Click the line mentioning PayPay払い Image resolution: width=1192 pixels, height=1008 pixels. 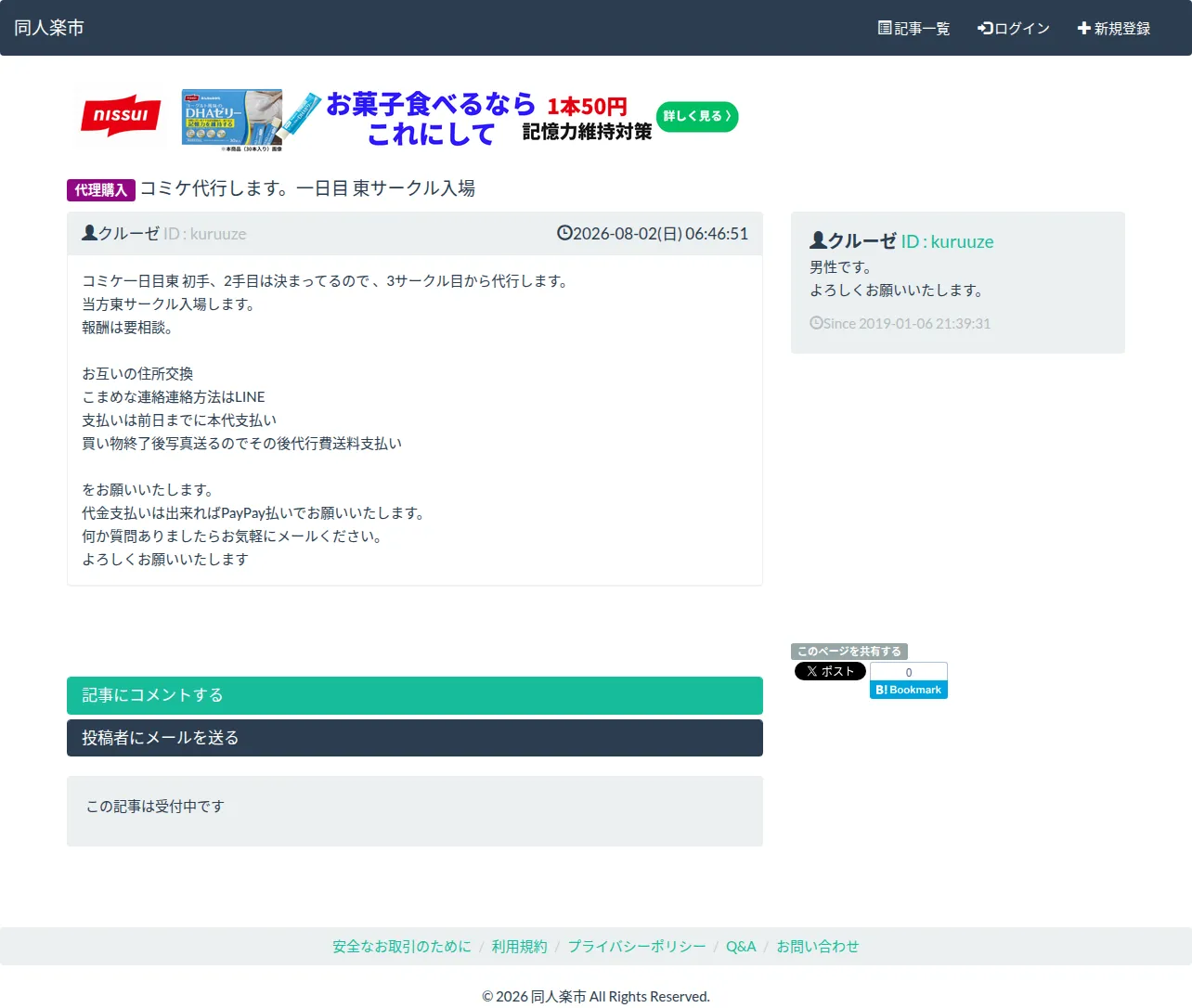[255, 513]
